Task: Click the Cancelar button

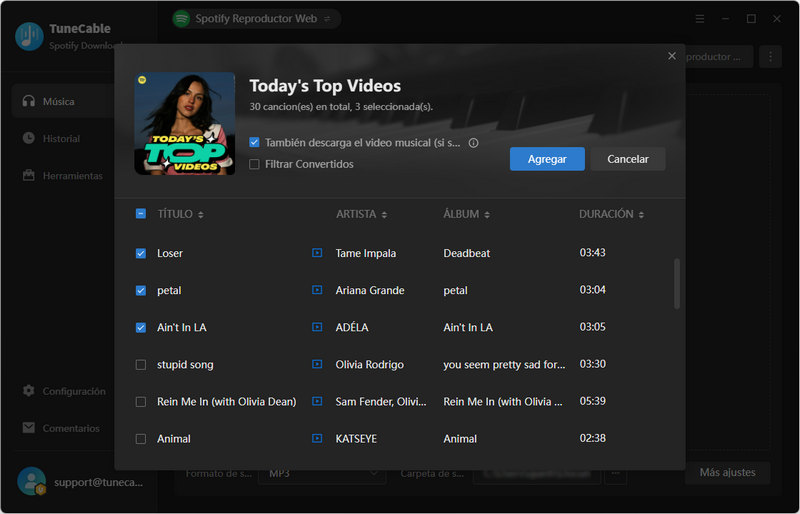Action: [628, 159]
